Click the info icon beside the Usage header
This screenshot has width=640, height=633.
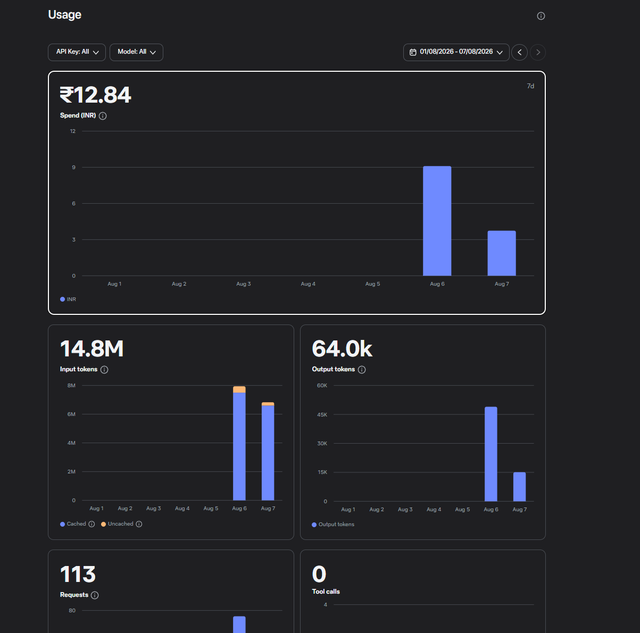540,16
